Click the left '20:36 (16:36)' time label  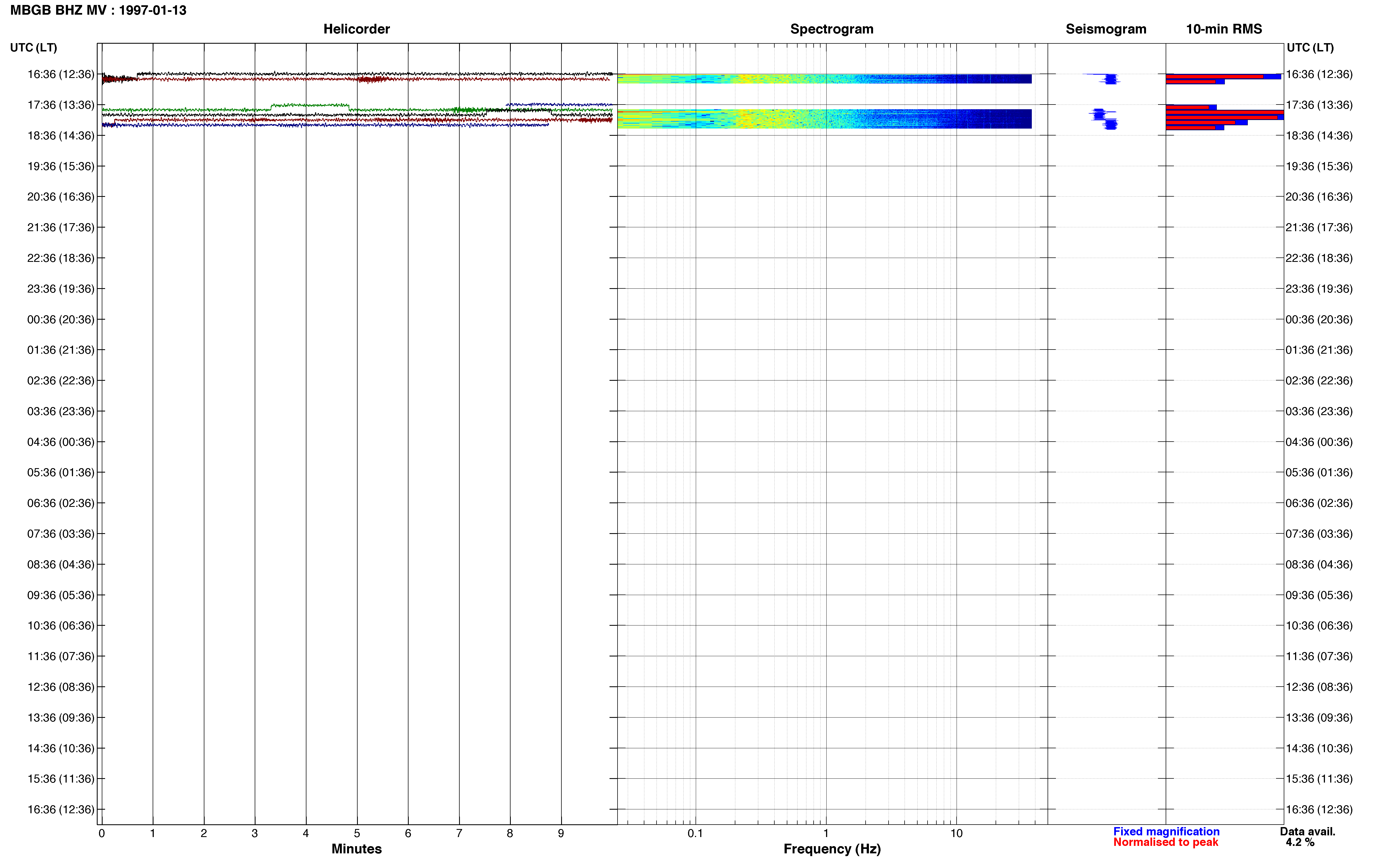[x=61, y=197]
